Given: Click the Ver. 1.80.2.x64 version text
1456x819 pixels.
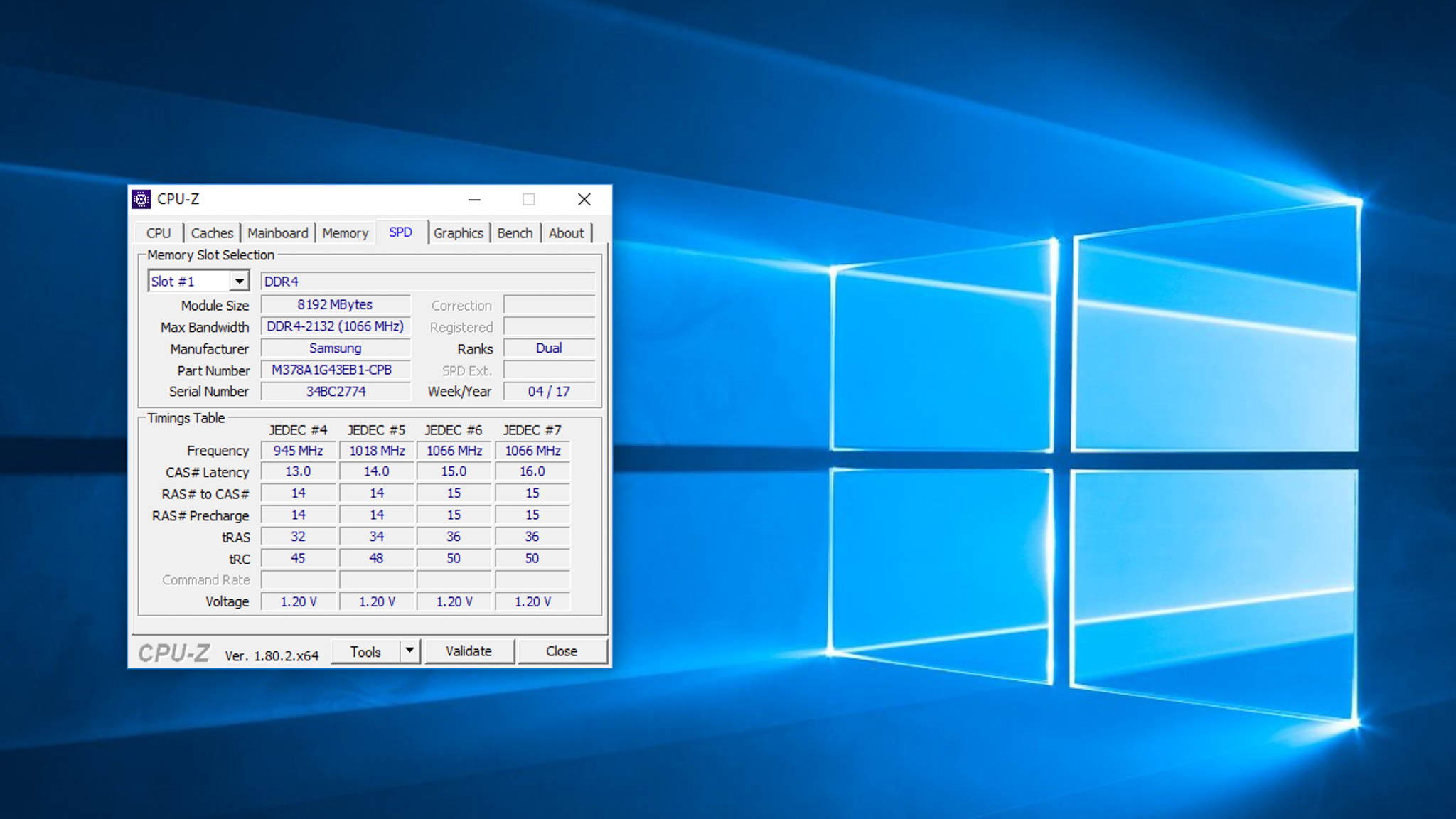Looking at the screenshot, I should 272,655.
